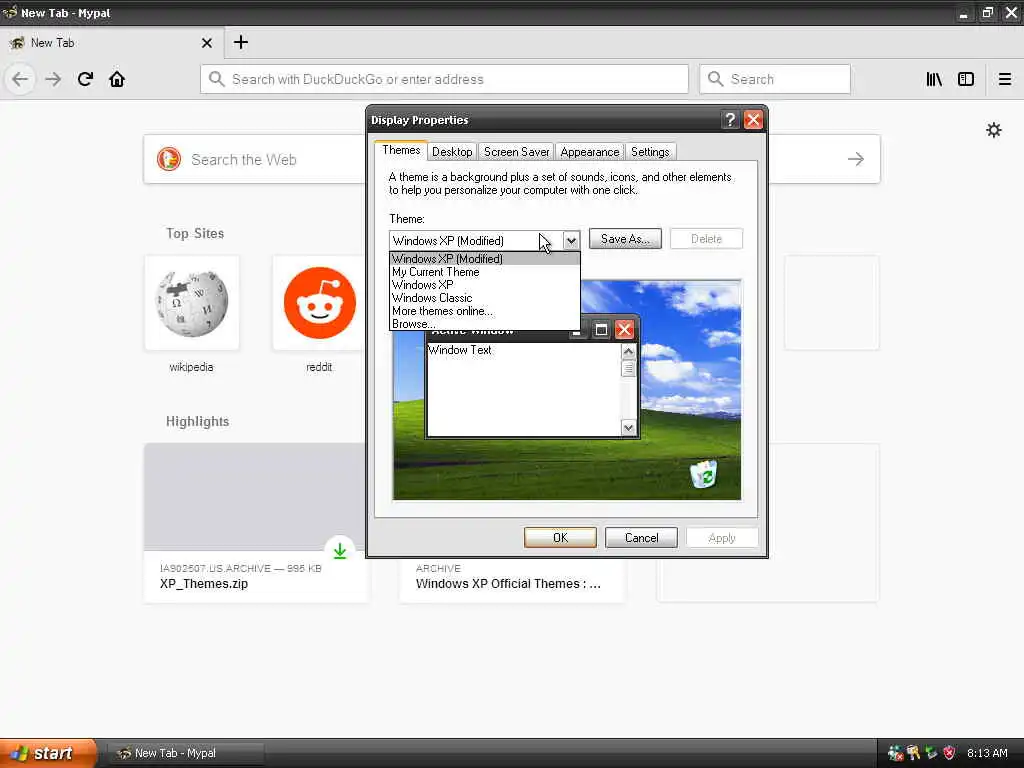Click the magnifier icon in the address bar
The height and width of the screenshot is (768, 1024).
(x=216, y=79)
